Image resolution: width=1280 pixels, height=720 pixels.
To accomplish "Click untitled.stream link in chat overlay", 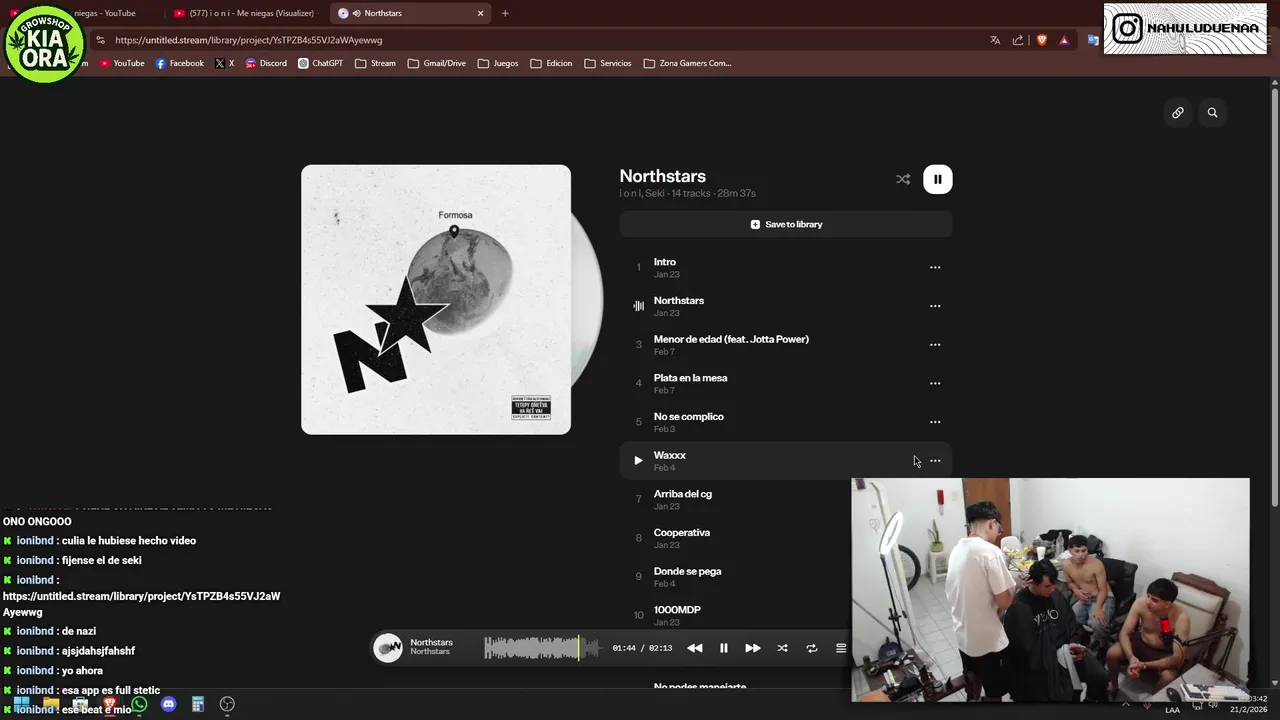I will click(x=141, y=604).
